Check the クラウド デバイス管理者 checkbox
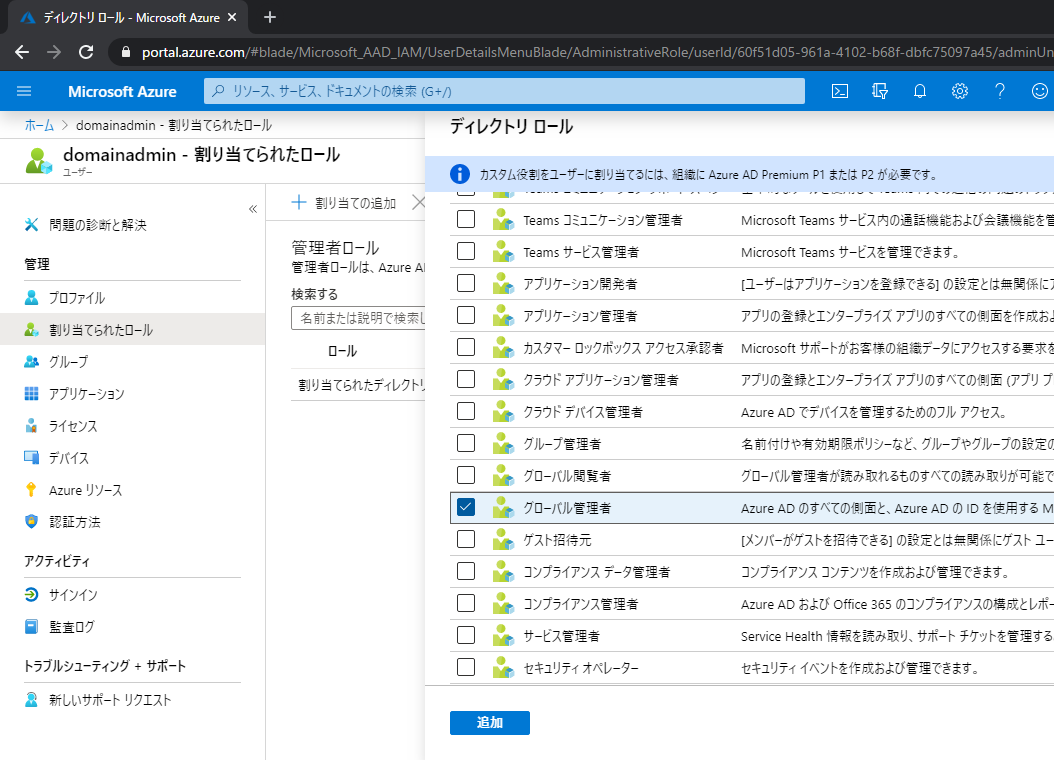 coord(466,411)
